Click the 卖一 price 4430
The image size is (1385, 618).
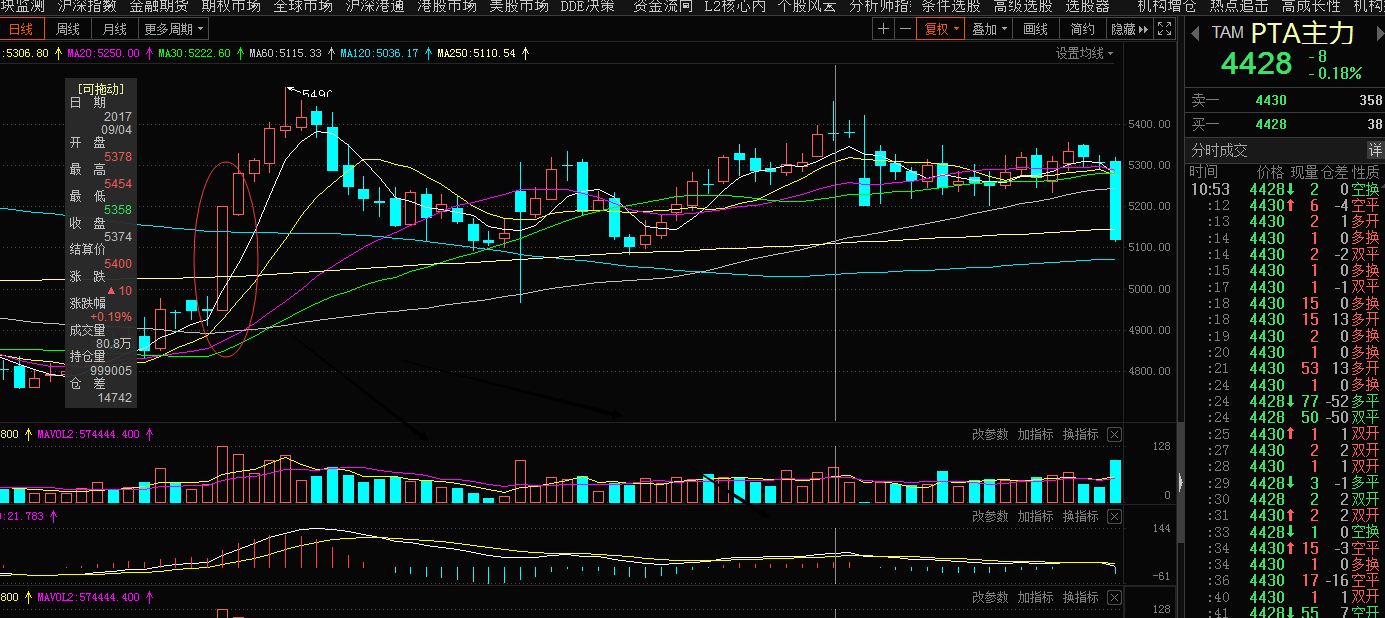coord(1271,100)
